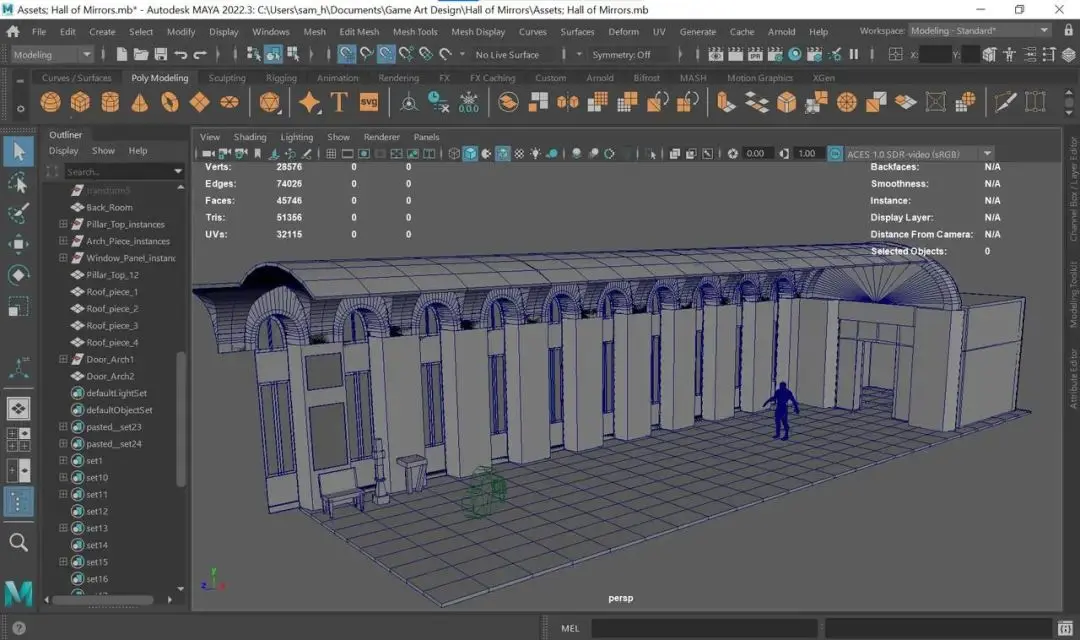Create a polygon disc from the shelf

pyautogui.click(x=229, y=103)
